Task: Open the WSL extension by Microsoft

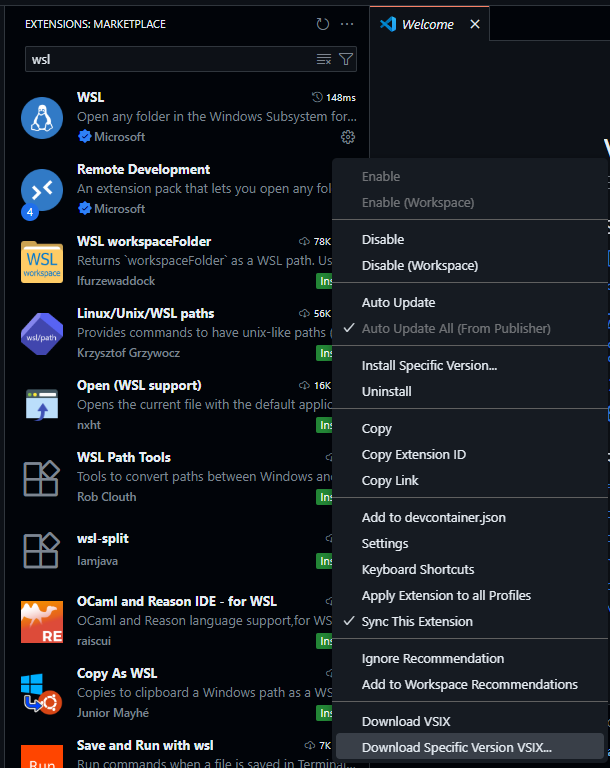Action: [186, 118]
